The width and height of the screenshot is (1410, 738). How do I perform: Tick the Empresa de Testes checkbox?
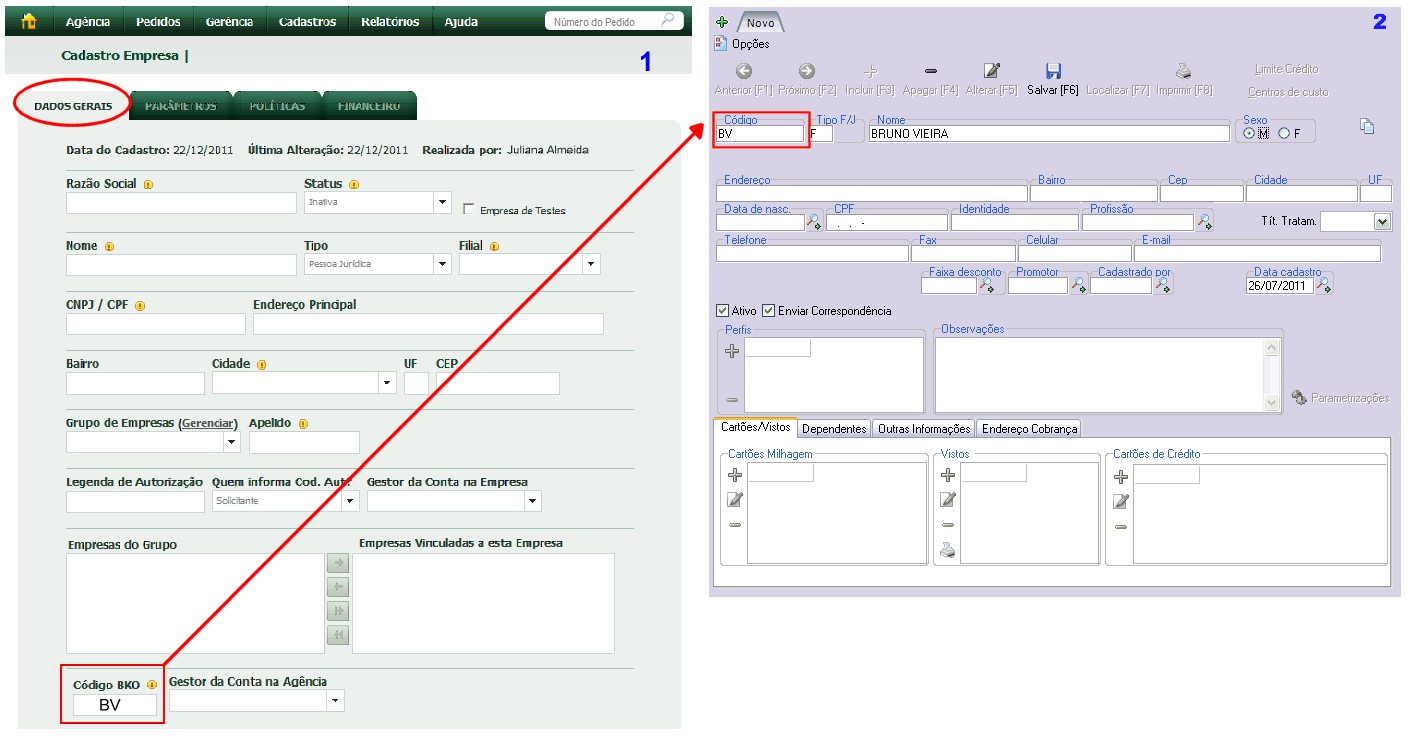469,210
